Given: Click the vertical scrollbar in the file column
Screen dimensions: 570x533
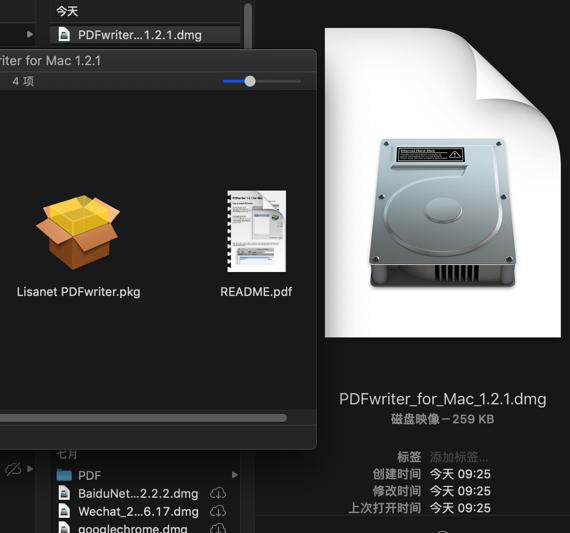Looking at the screenshot, I should tap(248, 25).
